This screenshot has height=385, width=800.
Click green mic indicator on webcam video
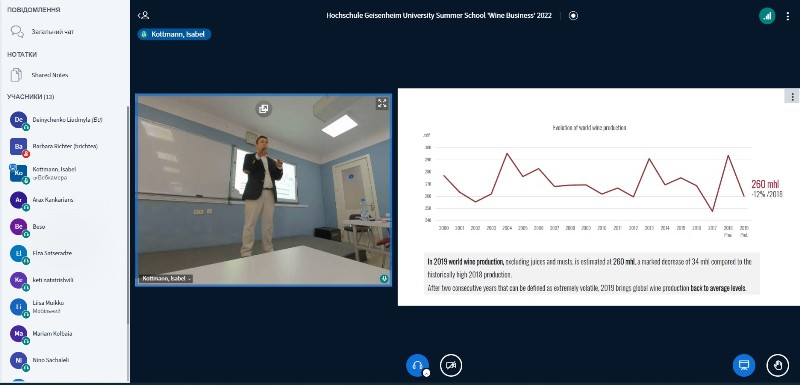[384, 279]
